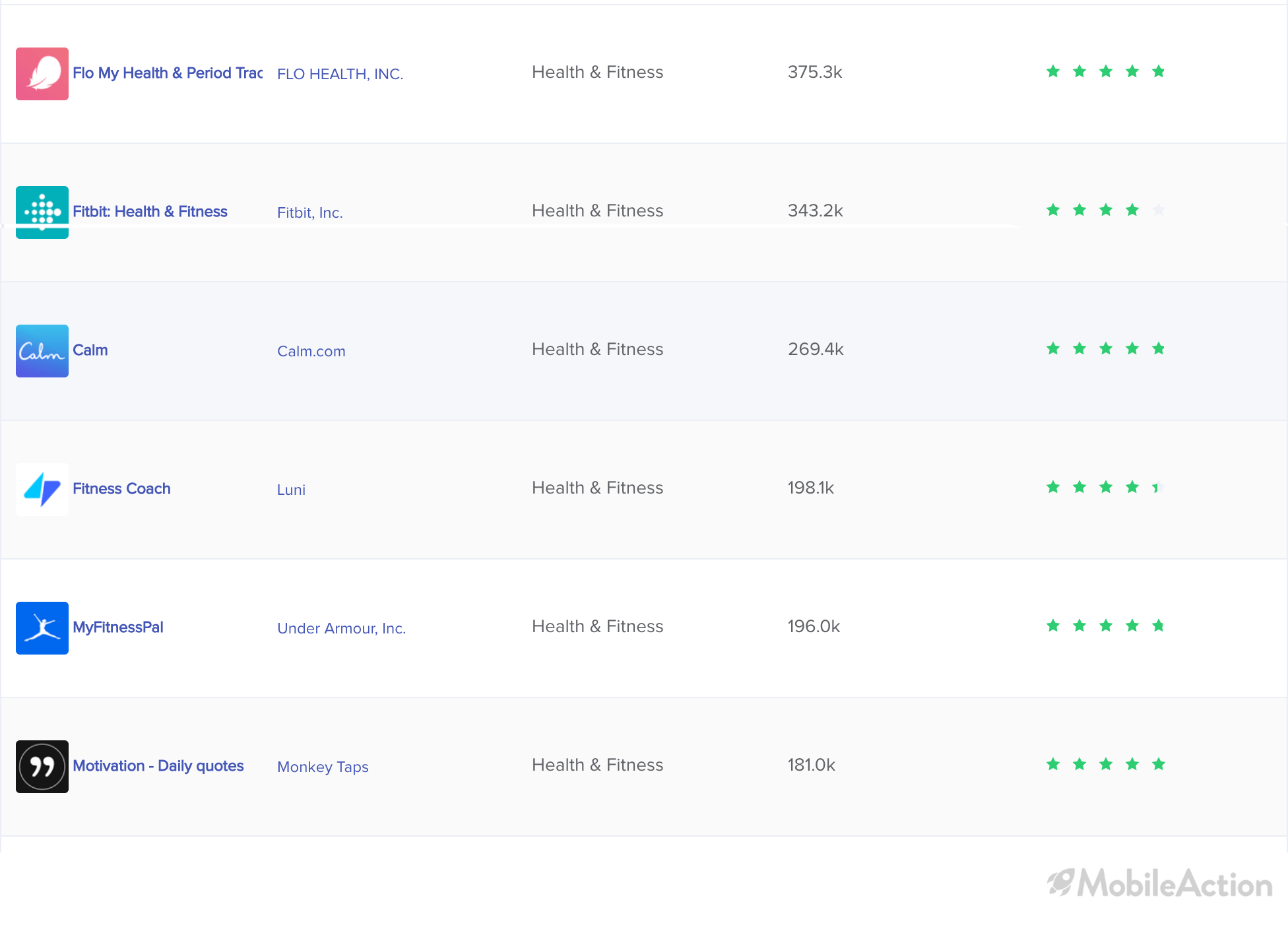The image size is (1288, 933).
Task: Click the four-star rating in Fitbit row
Action: [x=1106, y=210]
